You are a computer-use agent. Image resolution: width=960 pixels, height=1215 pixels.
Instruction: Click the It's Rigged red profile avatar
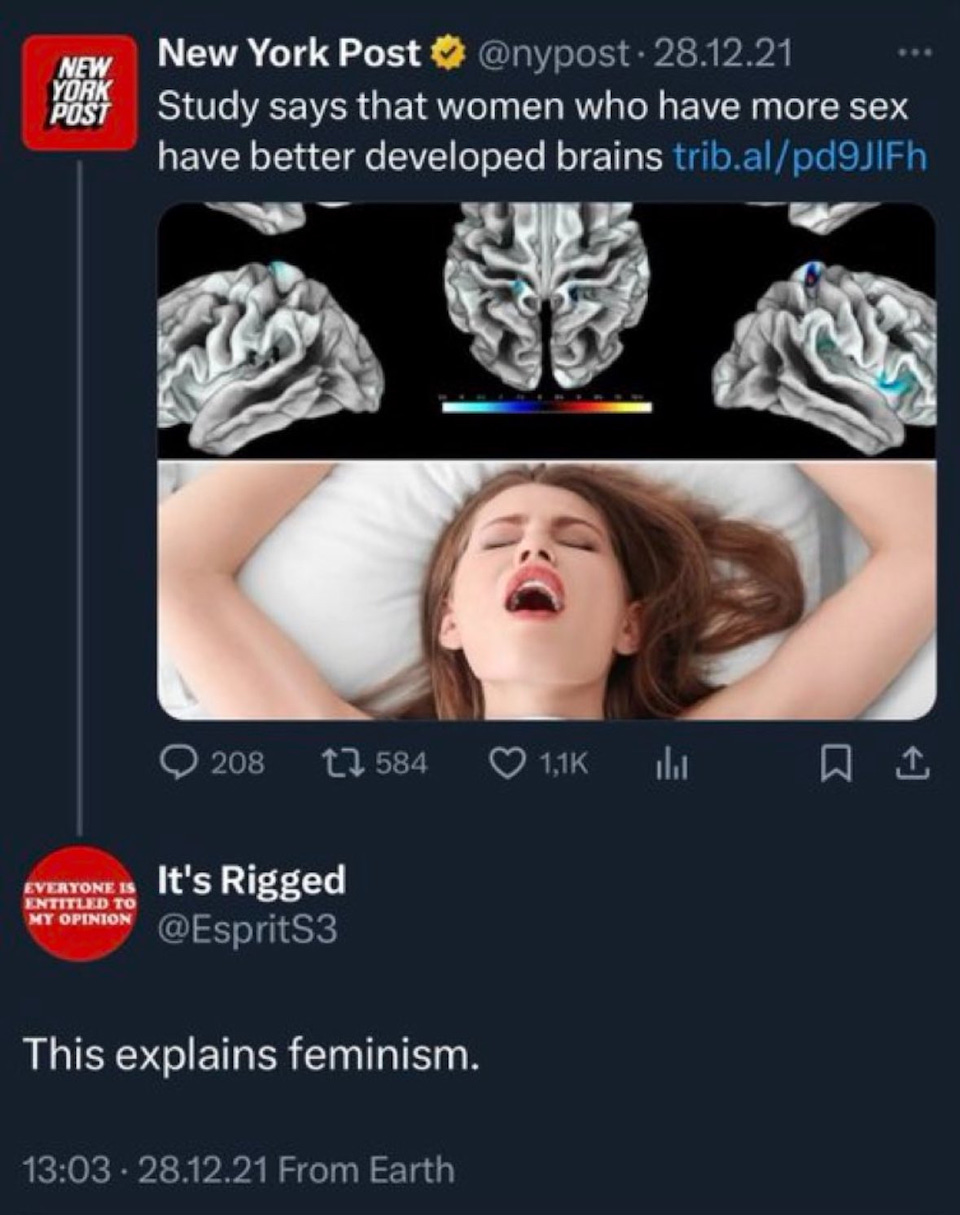pyautogui.click(x=79, y=903)
